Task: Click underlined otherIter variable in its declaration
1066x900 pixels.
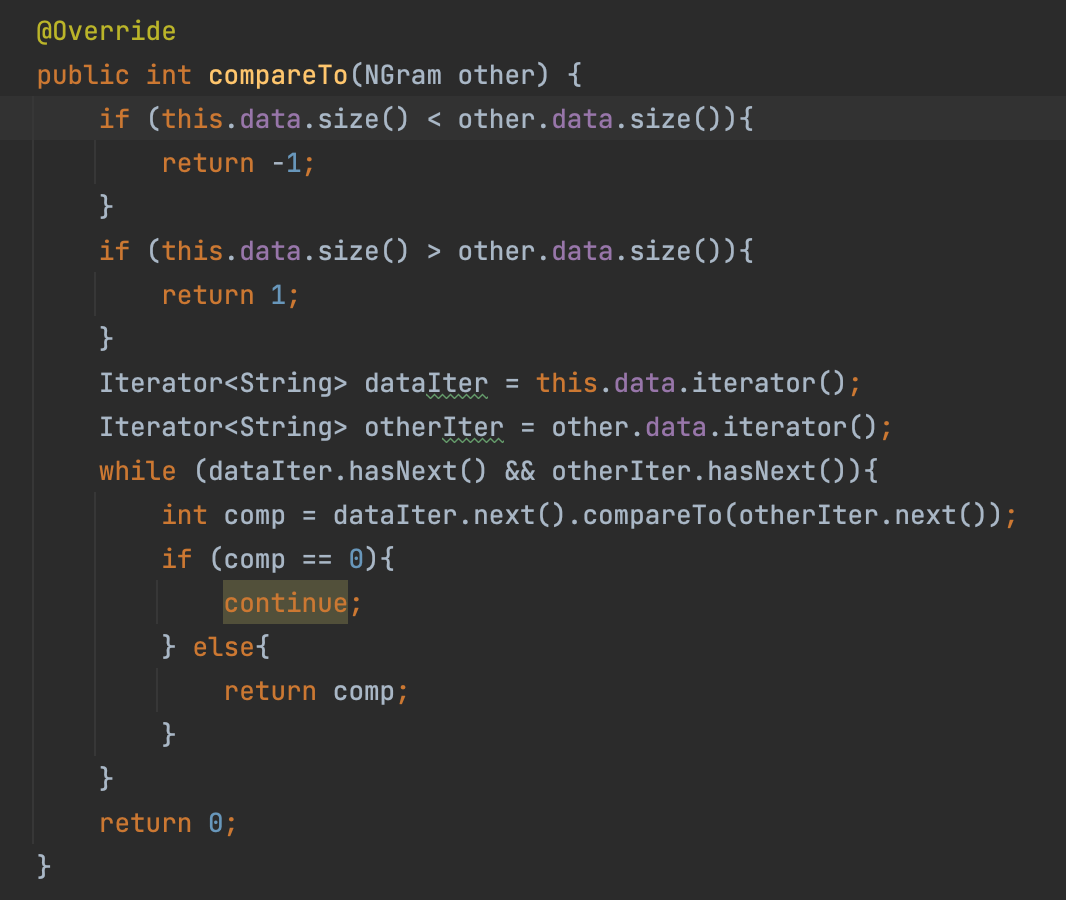Action: click(x=434, y=427)
